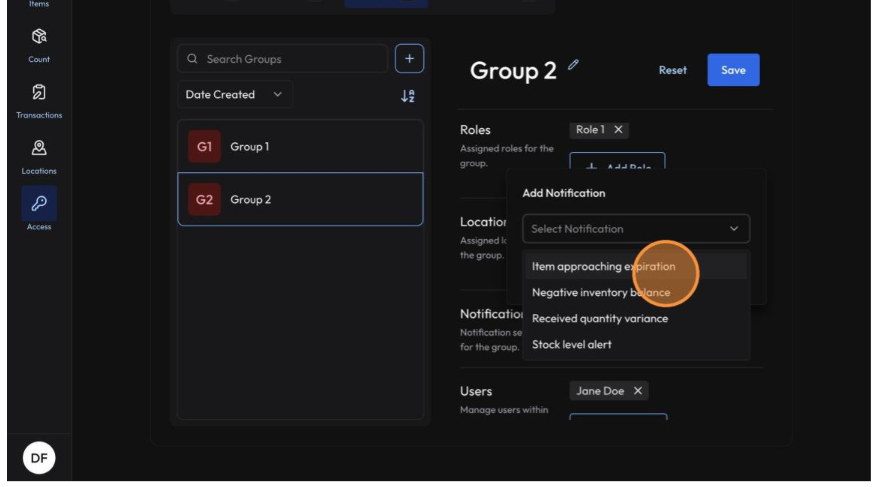
Task: Click the plus button to add group
Action: (409, 58)
